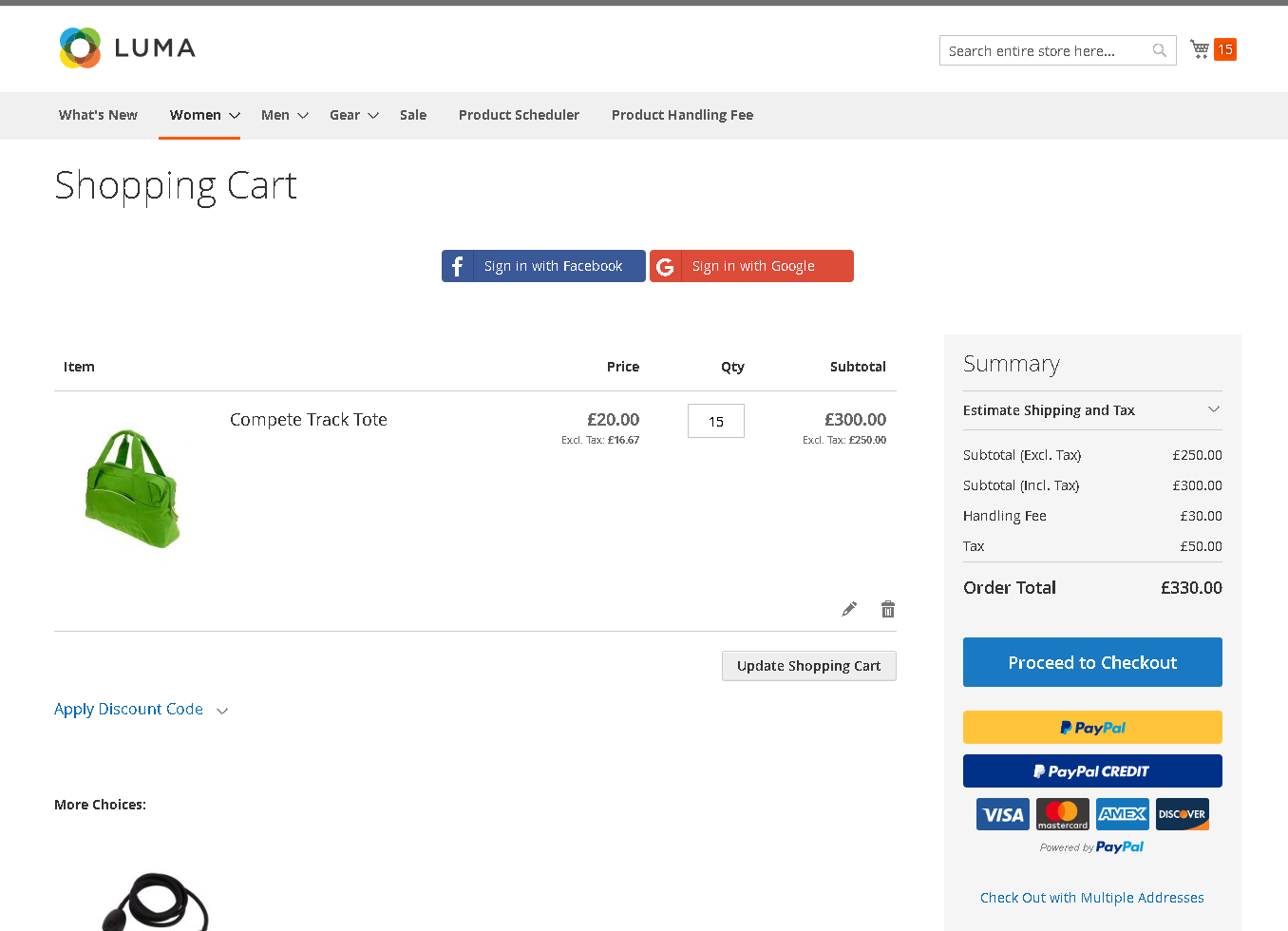This screenshot has height=931, width=1288.
Task: Click the Luma logo icon
Action: tap(80, 47)
